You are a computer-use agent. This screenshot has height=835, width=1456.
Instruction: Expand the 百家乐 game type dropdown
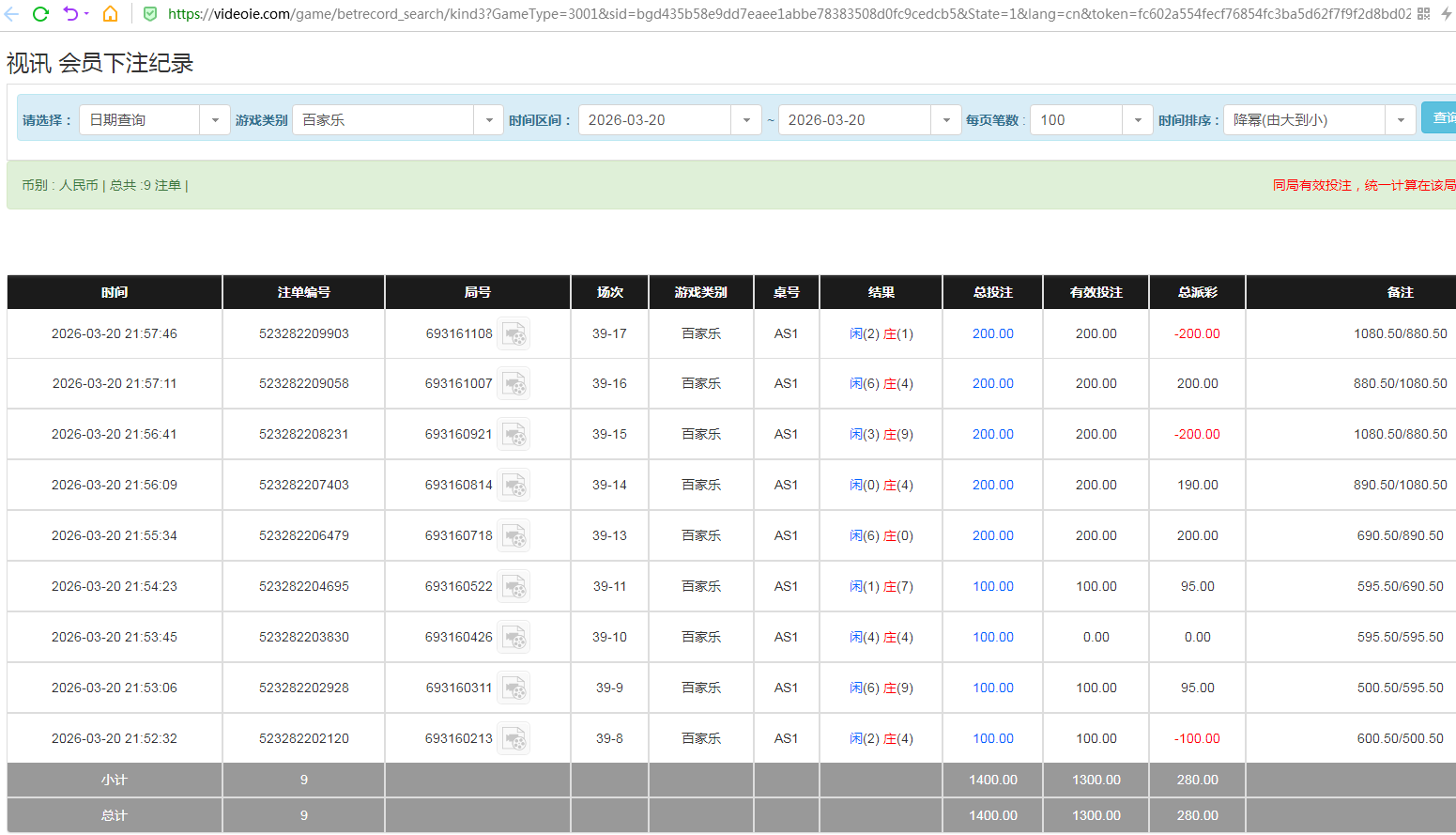click(488, 120)
